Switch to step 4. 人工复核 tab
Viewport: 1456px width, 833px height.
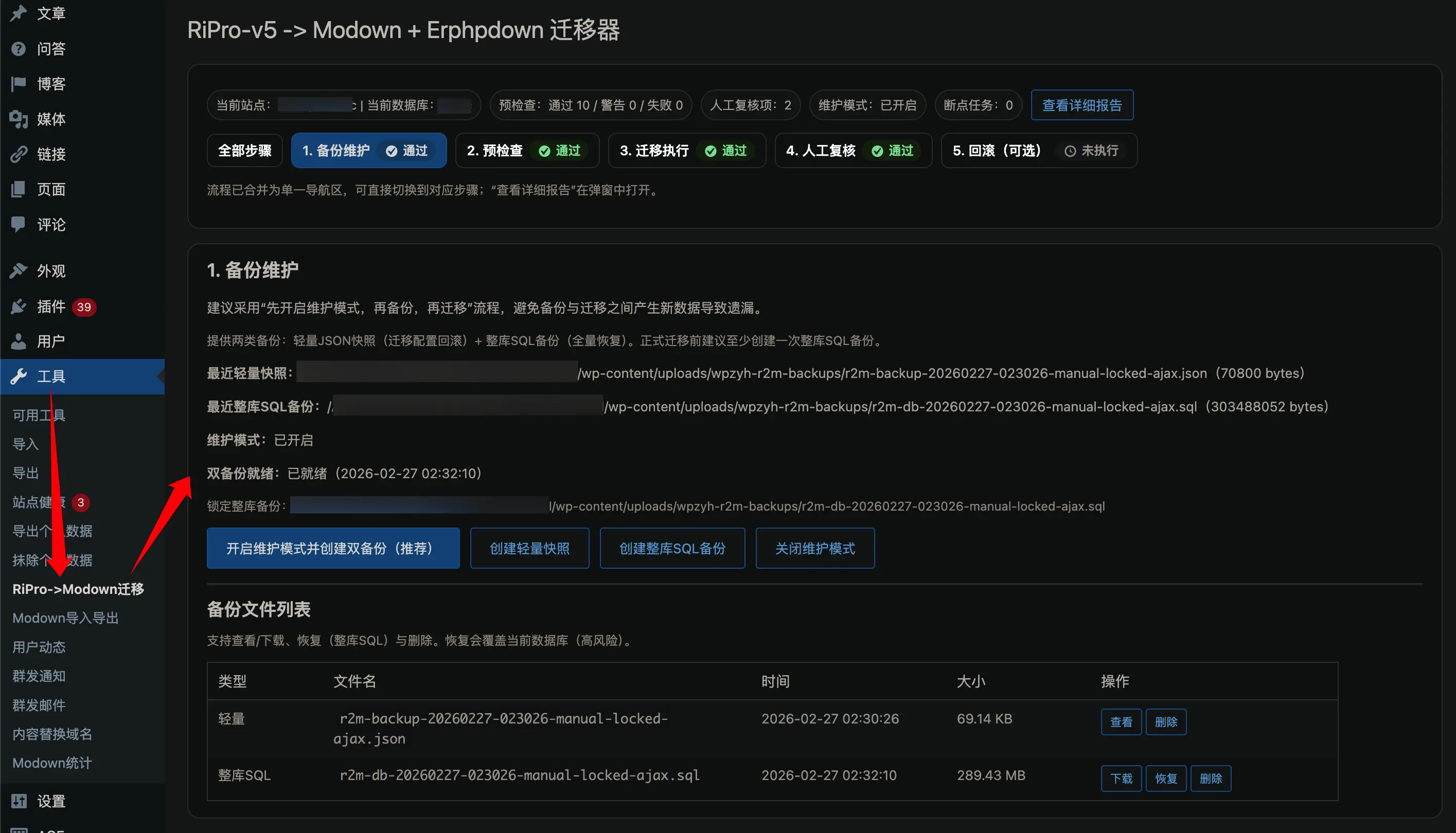pyautogui.click(x=854, y=151)
